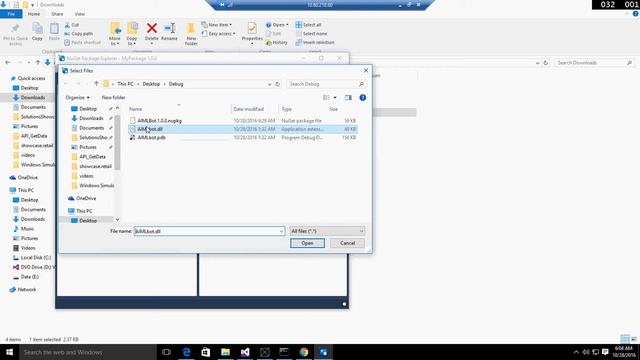640x360 pixels.
Task: Select AIMLBot.1.0.0.nupkg in the file list
Action: (243, 121)
